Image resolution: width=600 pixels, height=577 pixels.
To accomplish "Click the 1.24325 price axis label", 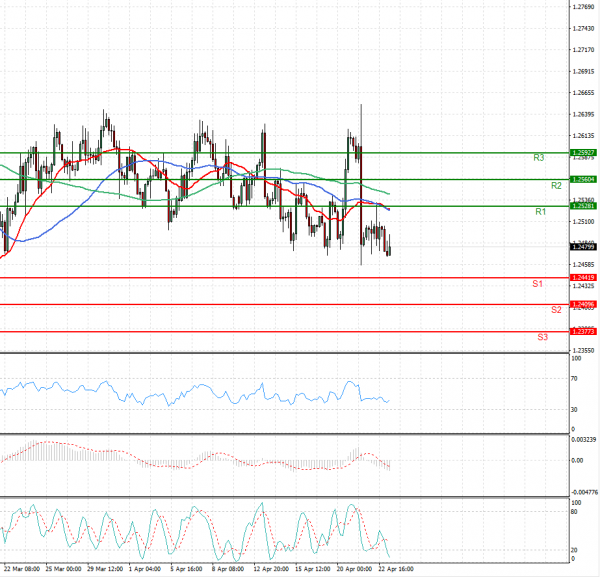I will (x=583, y=286).
